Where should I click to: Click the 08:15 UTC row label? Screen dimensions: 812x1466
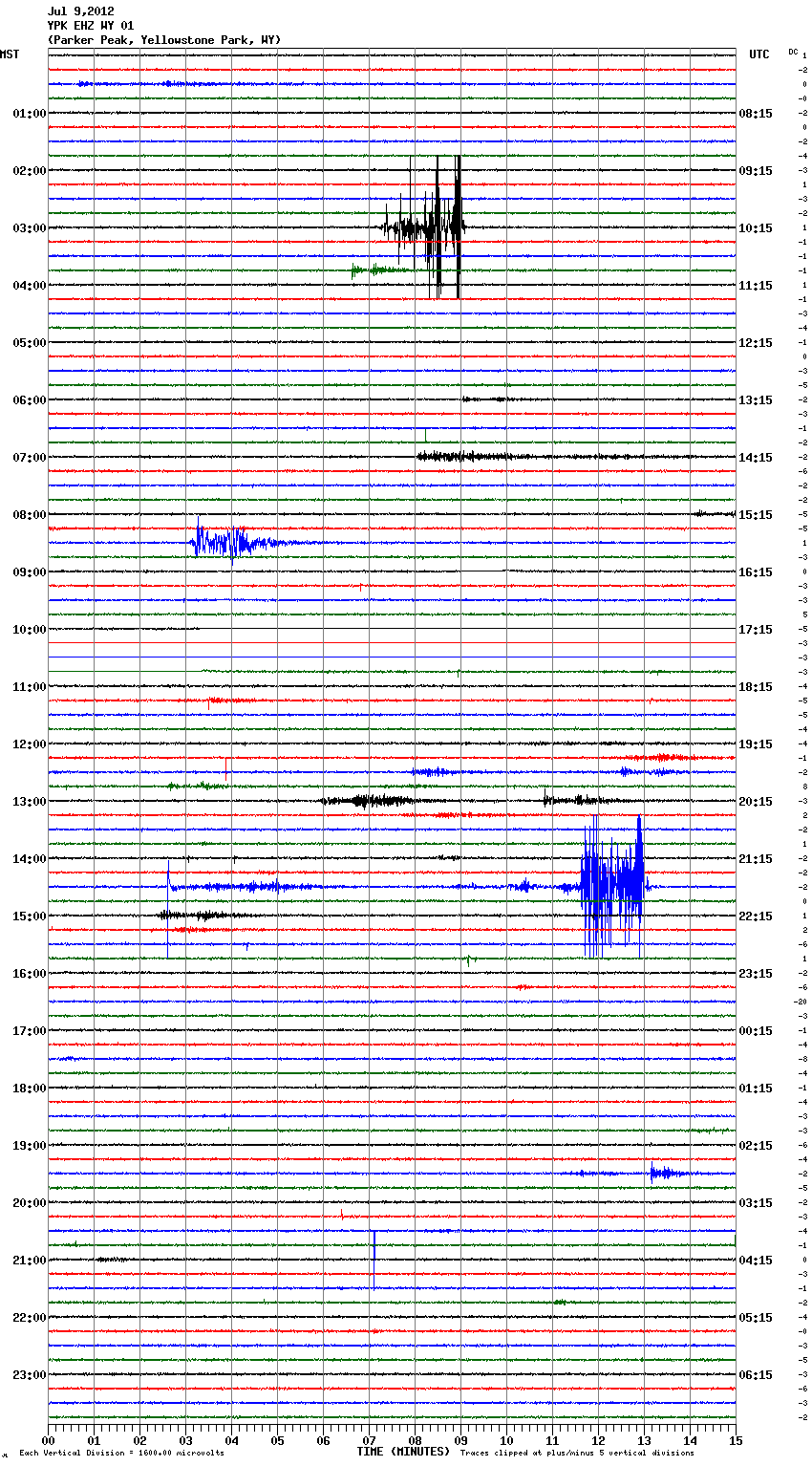coord(756,114)
